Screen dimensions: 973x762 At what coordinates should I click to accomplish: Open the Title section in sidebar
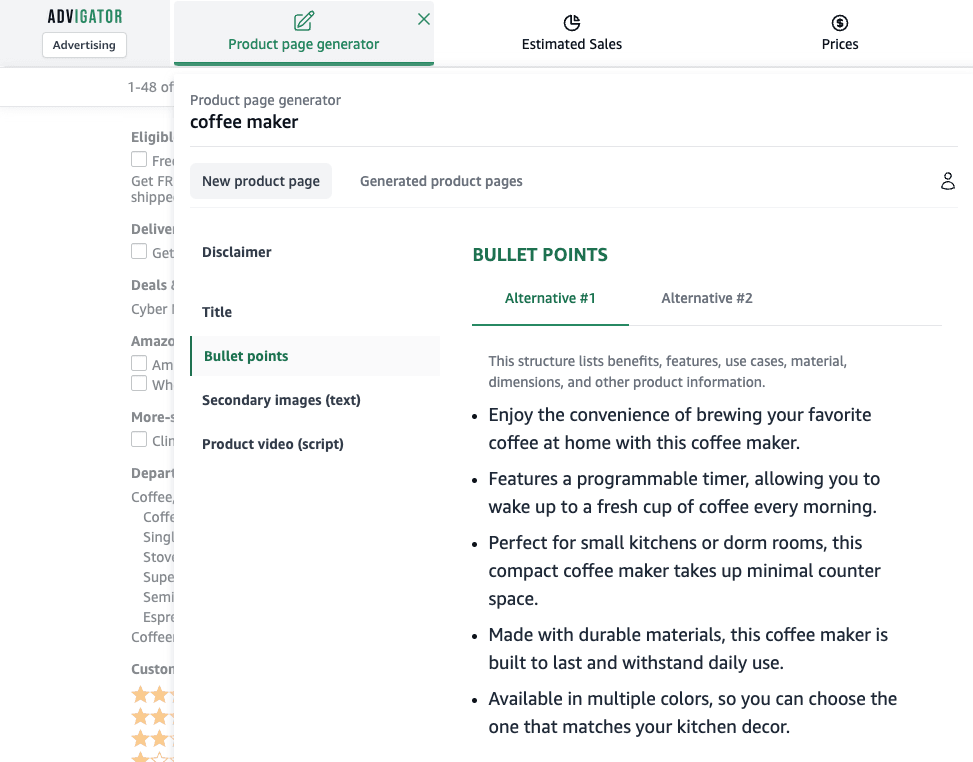[x=217, y=312]
